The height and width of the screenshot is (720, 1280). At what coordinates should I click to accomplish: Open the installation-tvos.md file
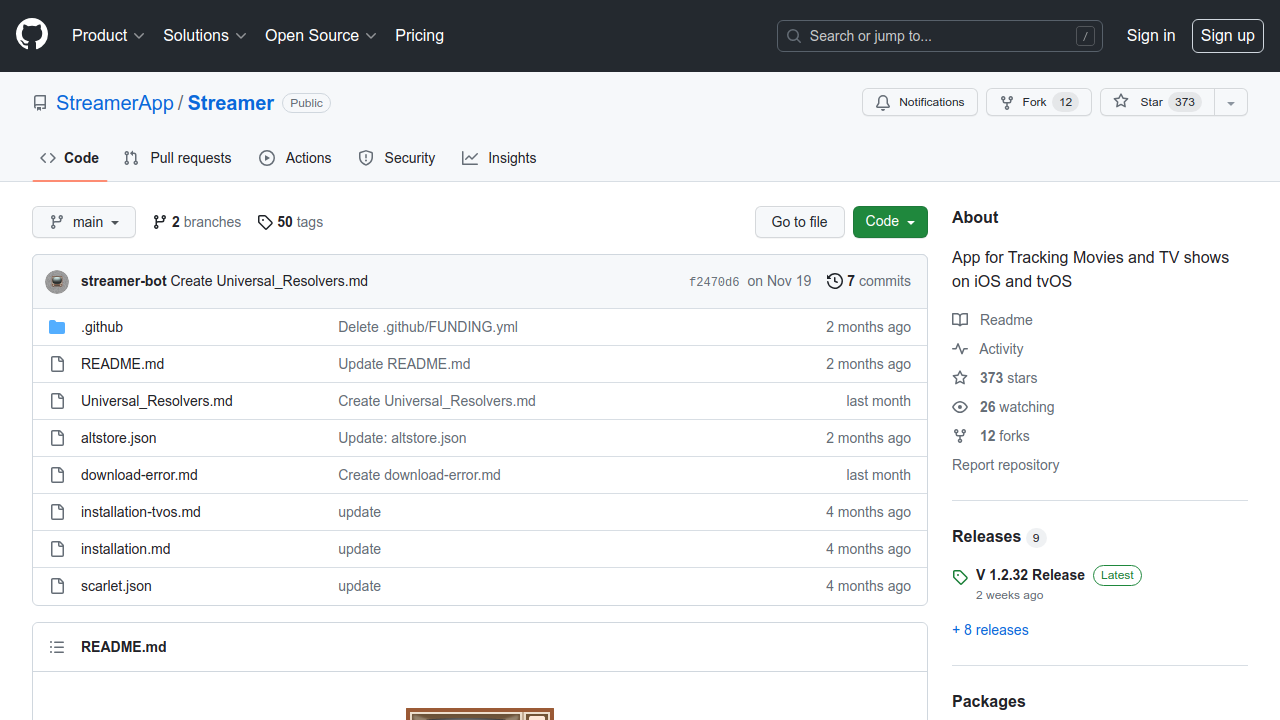[141, 512]
